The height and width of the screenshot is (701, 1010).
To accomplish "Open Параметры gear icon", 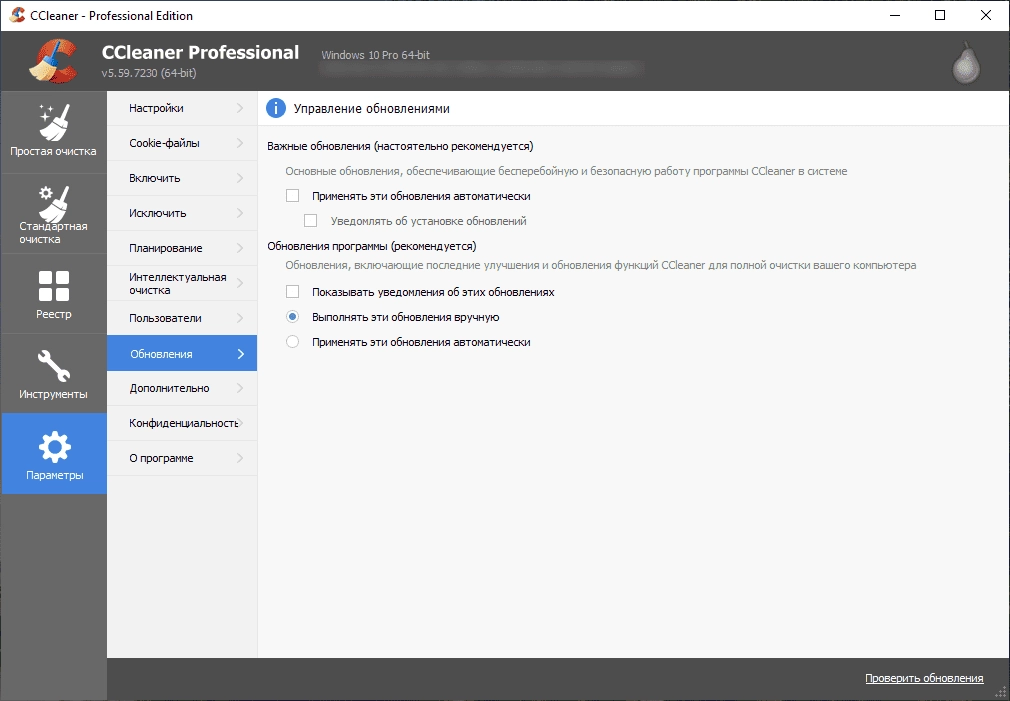I will click(54, 447).
